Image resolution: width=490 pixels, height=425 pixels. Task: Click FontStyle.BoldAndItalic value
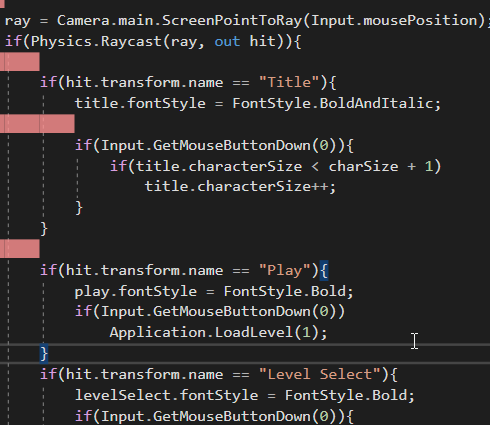pos(333,103)
